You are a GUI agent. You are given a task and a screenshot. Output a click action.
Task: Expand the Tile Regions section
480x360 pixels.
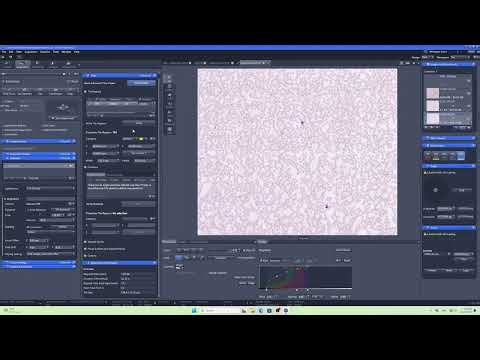coord(93,91)
